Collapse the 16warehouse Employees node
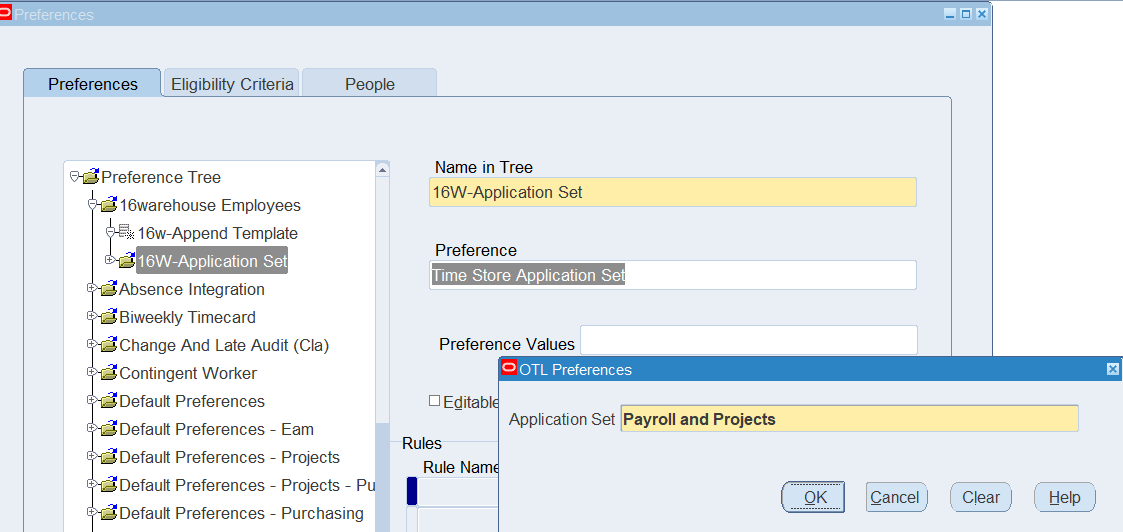The width and height of the screenshot is (1123, 532). click(92, 205)
